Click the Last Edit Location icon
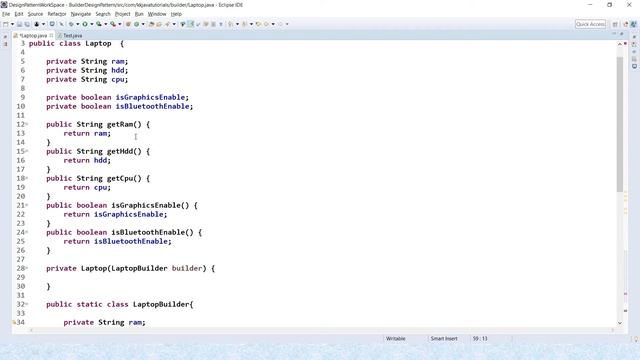 tap(258, 24)
